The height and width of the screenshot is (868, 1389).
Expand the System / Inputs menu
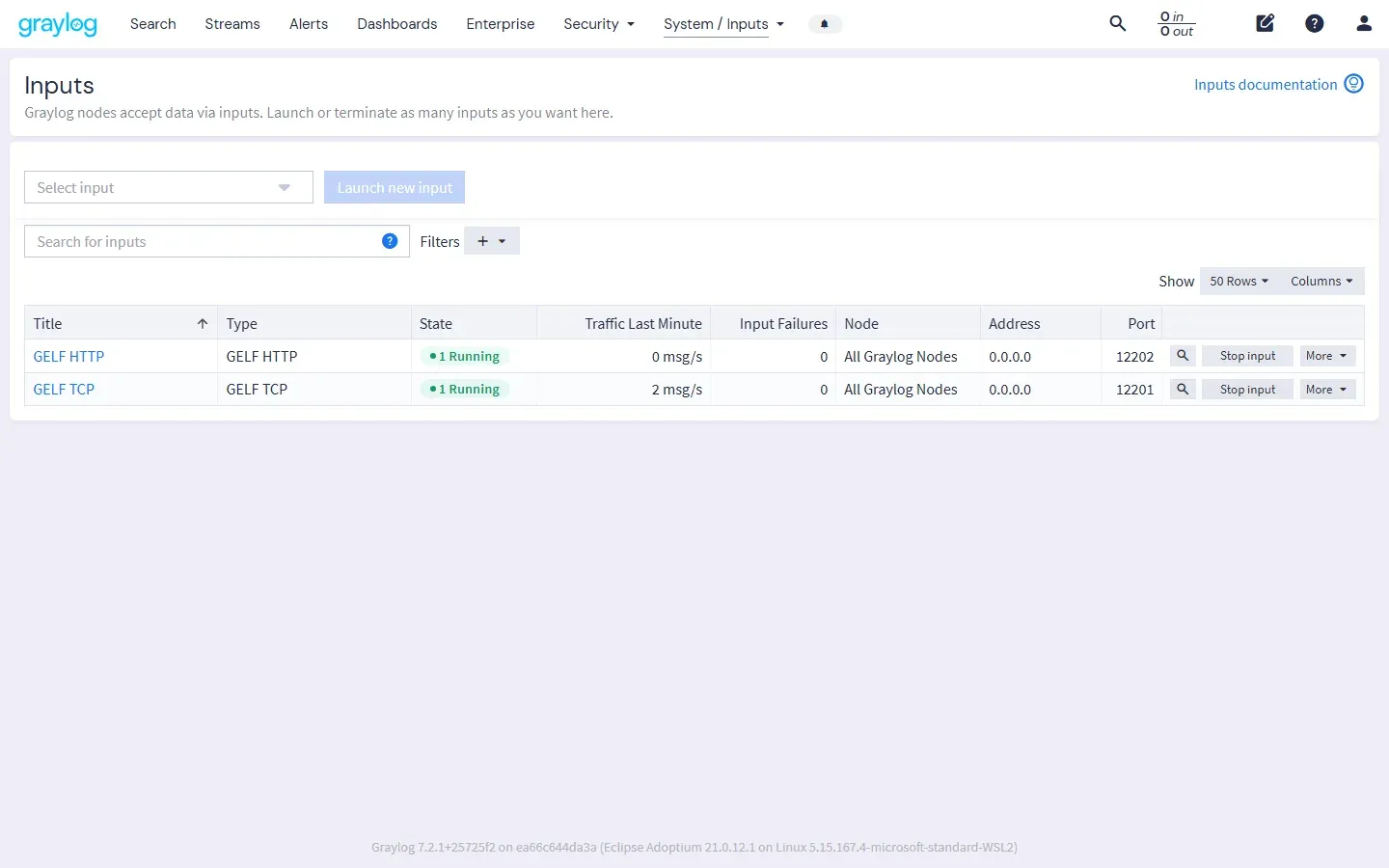click(723, 24)
